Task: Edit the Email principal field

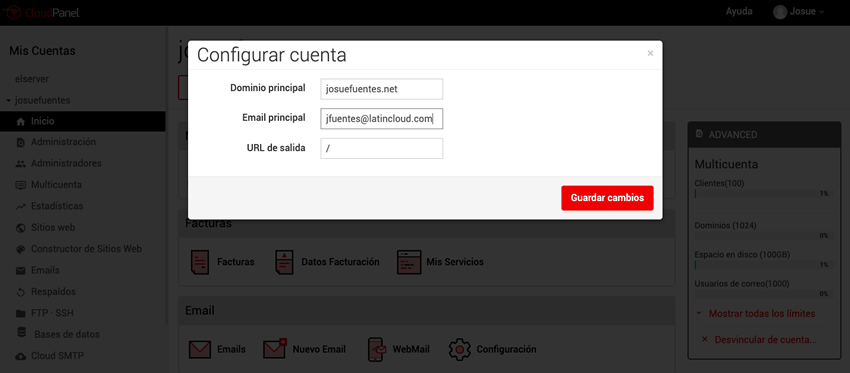Action: pyautogui.click(x=382, y=119)
